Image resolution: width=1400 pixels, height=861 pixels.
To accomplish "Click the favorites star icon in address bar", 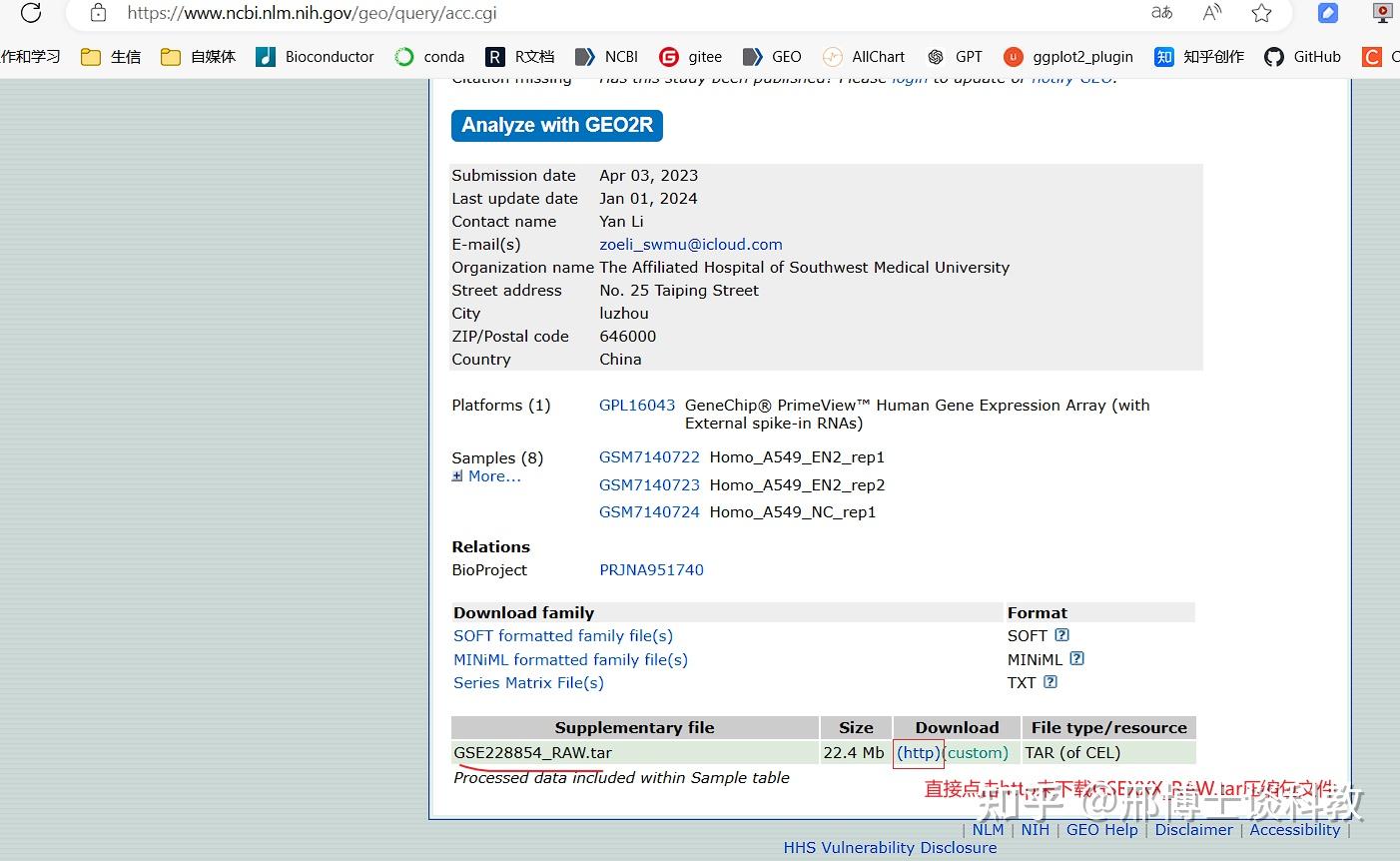I will pos(1261,13).
